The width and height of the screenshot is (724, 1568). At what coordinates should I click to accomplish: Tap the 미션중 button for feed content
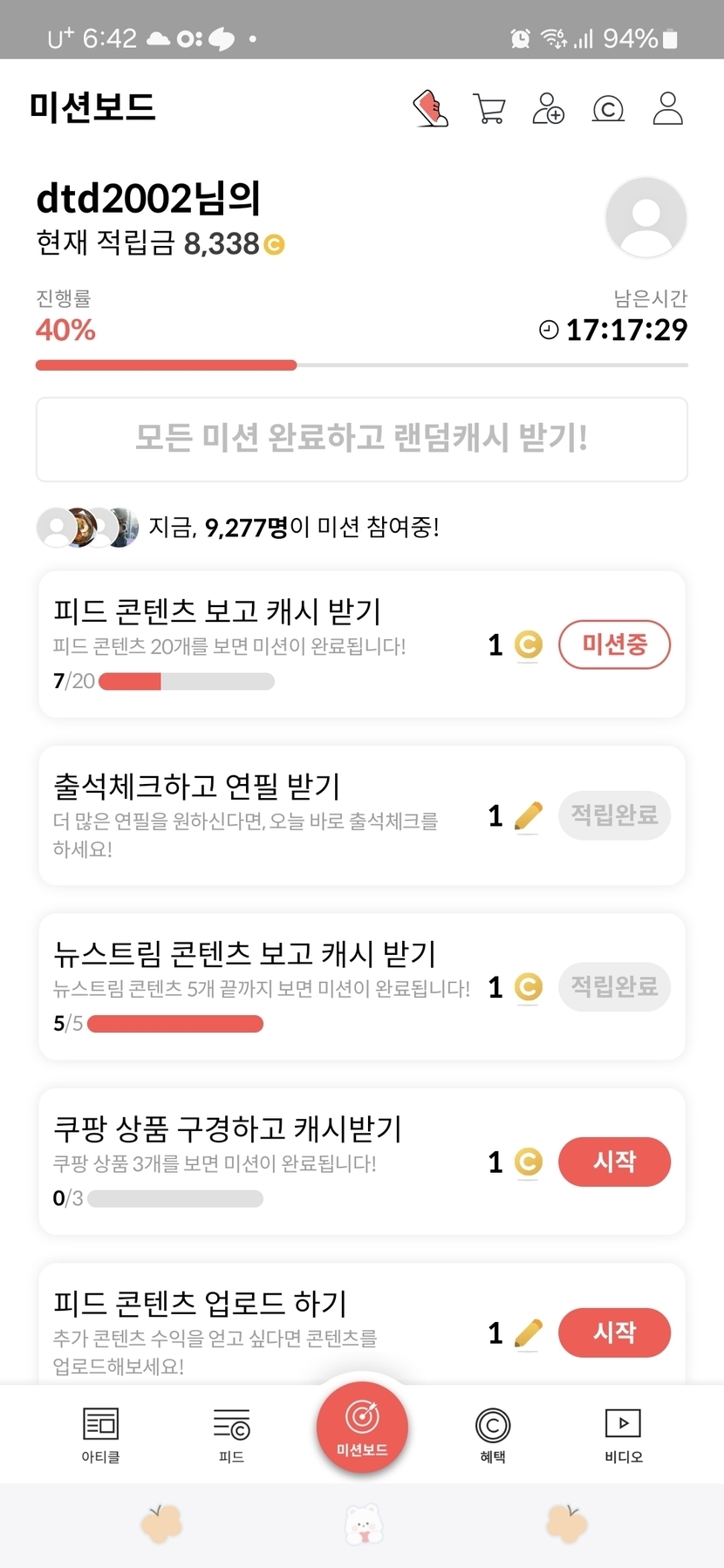point(614,644)
